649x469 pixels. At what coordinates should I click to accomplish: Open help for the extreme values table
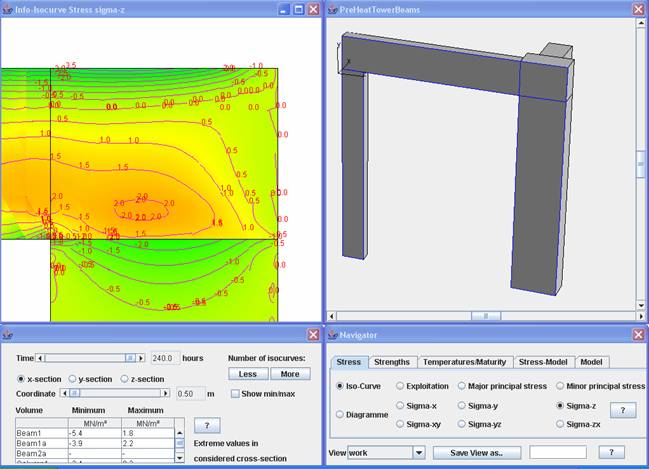207,425
